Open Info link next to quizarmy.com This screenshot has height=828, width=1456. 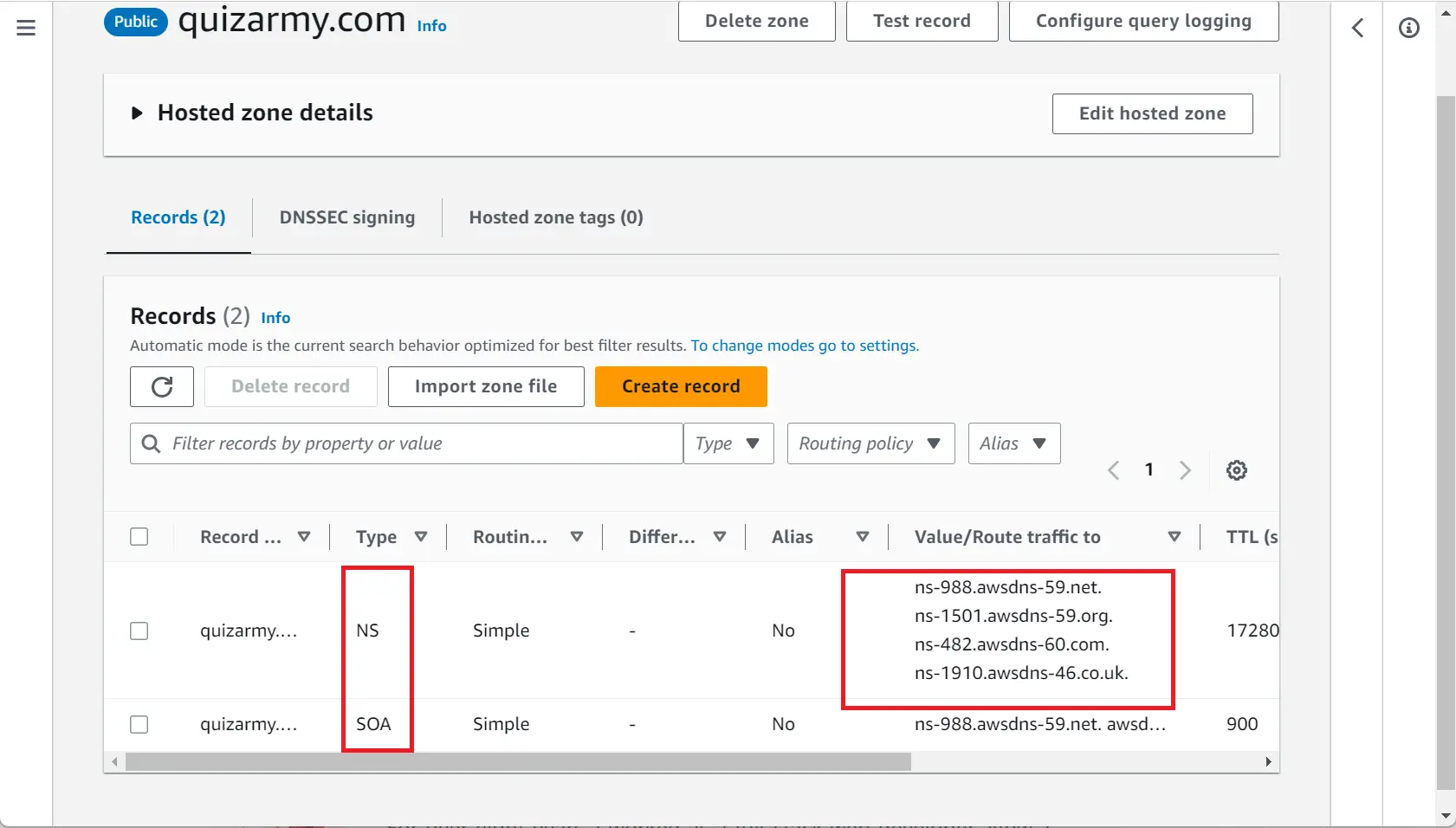[x=431, y=26]
